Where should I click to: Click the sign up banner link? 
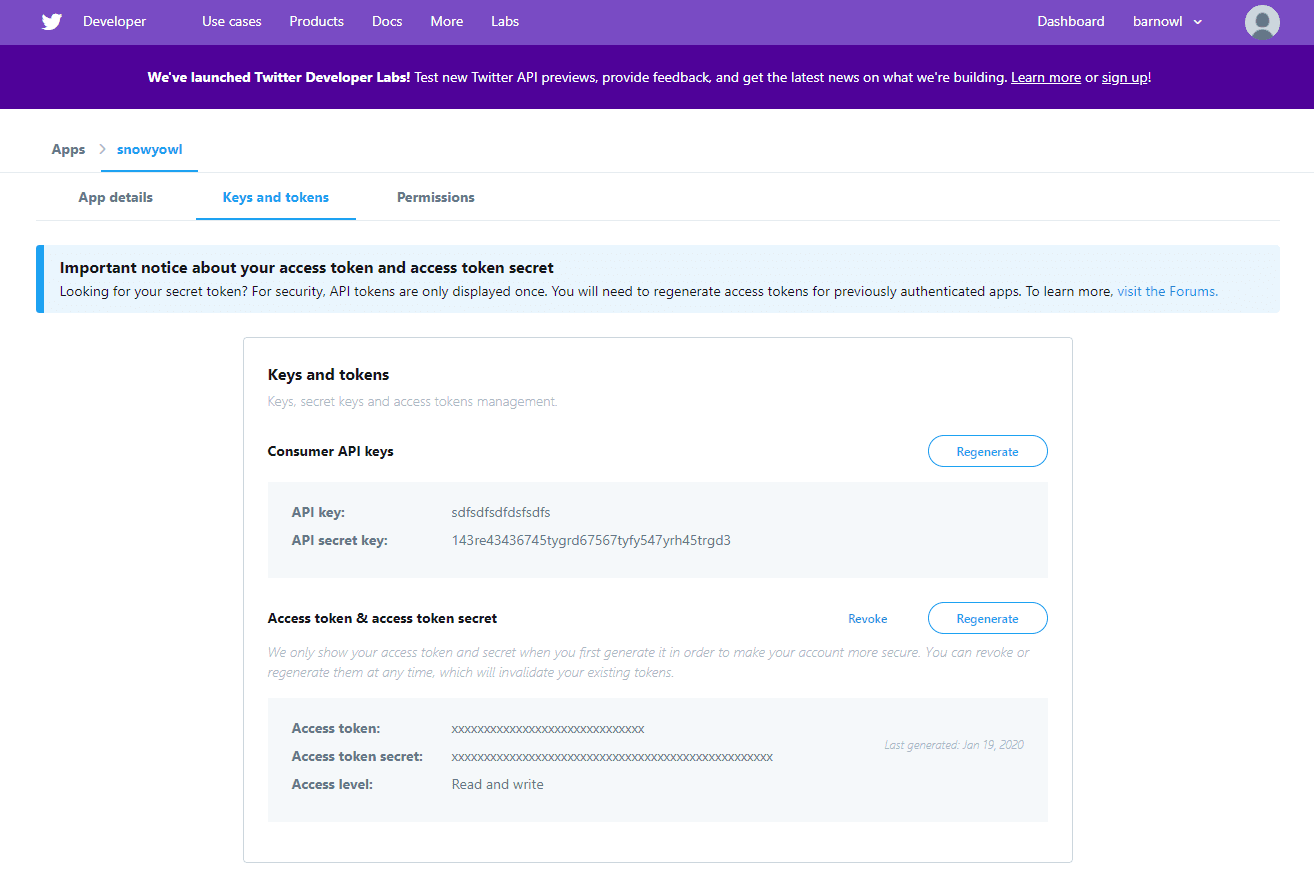tap(1124, 78)
